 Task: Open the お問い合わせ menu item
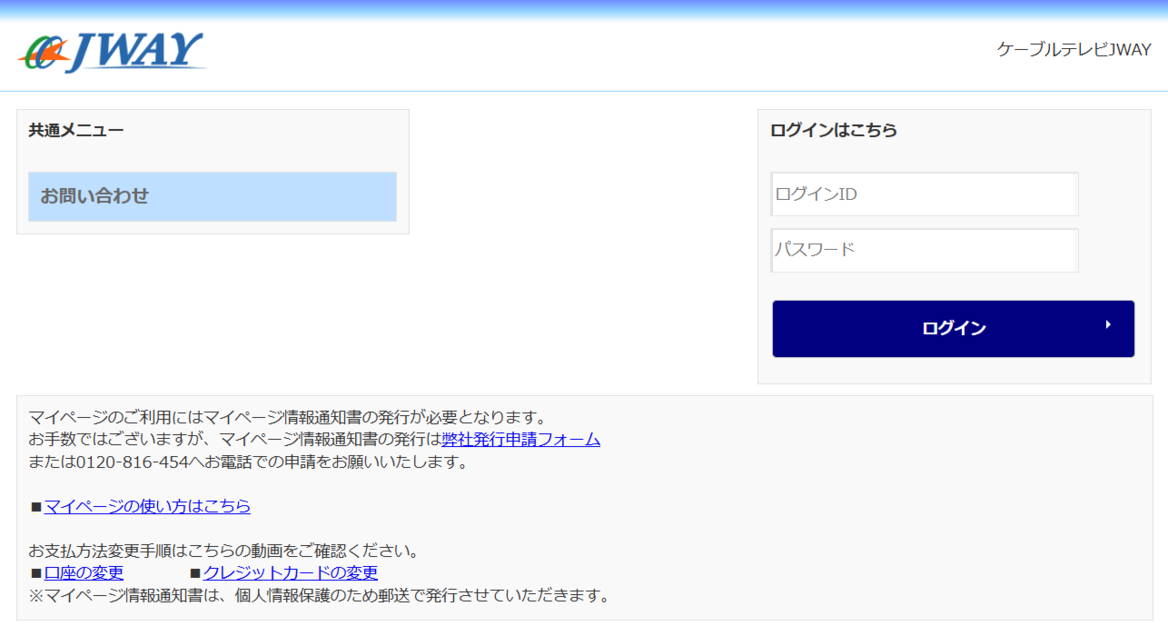point(212,197)
